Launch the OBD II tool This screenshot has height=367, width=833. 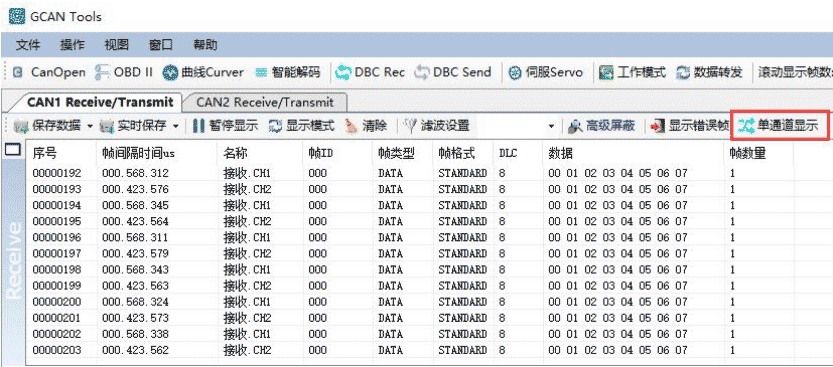coord(124,72)
